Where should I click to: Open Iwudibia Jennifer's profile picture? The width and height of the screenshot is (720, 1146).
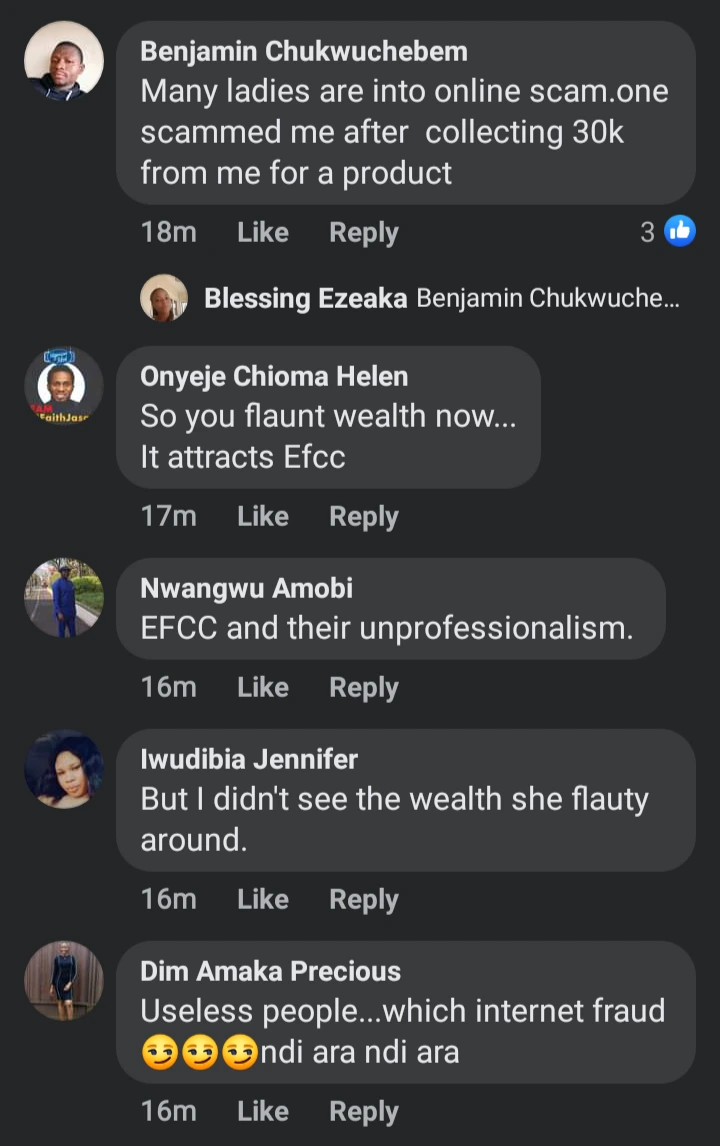(64, 769)
